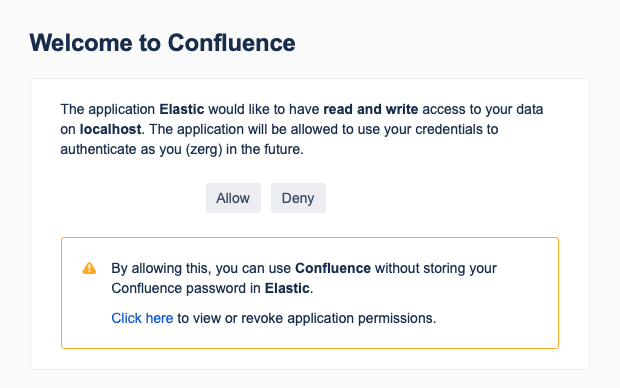Click 'to view or revoke application permissions' text
This screenshot has height=388, width=620.
click(306, 318)
